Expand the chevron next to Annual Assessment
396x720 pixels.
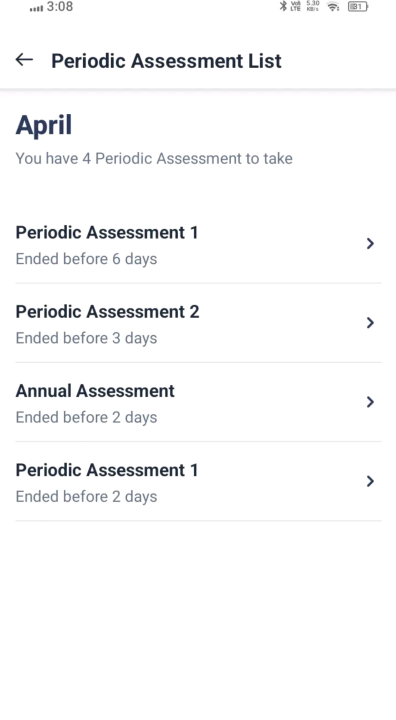point(370,402)
